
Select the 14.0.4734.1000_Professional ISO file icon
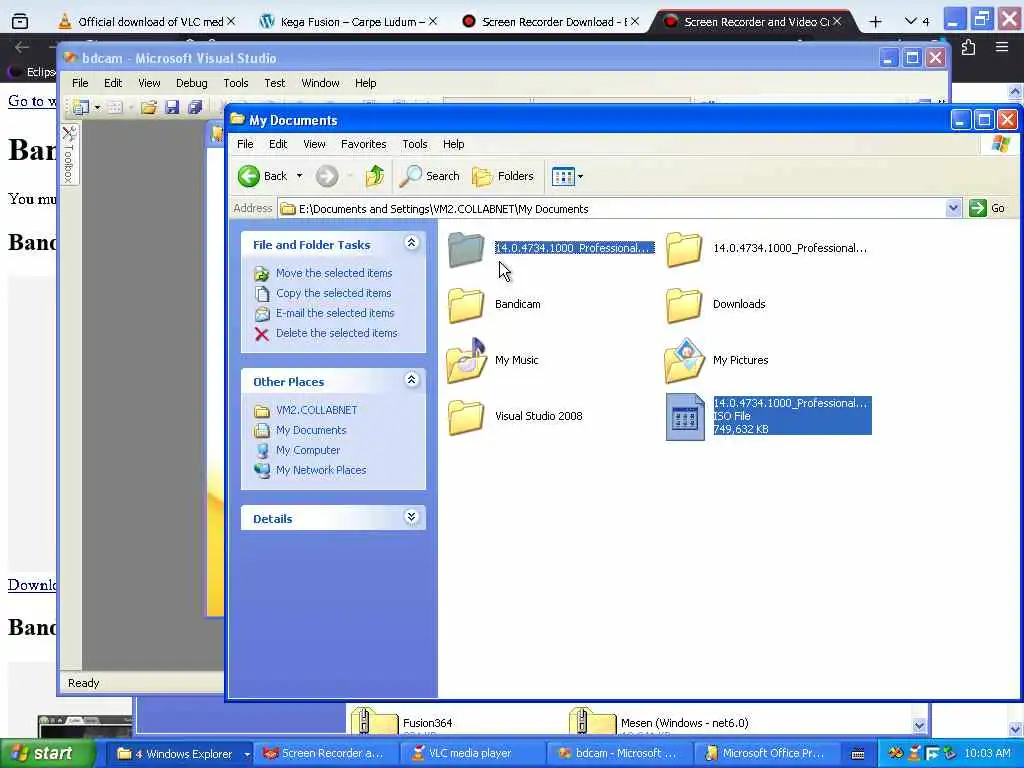click(685, 417)
